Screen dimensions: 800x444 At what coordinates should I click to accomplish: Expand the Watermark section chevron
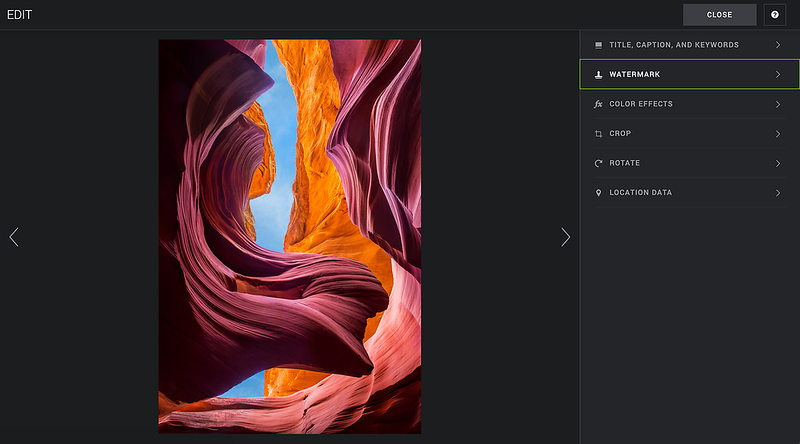tap(778, 75)
